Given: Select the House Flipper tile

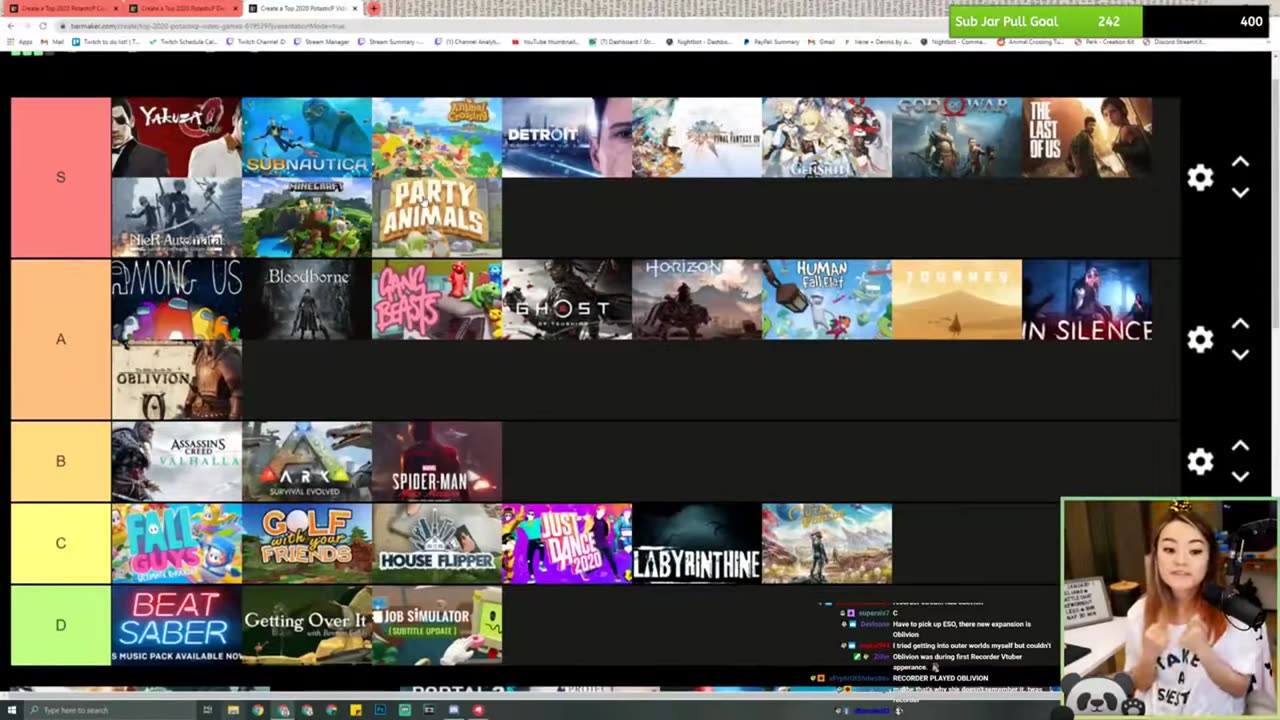Looking at the screenshot, I should coord(437,543).
